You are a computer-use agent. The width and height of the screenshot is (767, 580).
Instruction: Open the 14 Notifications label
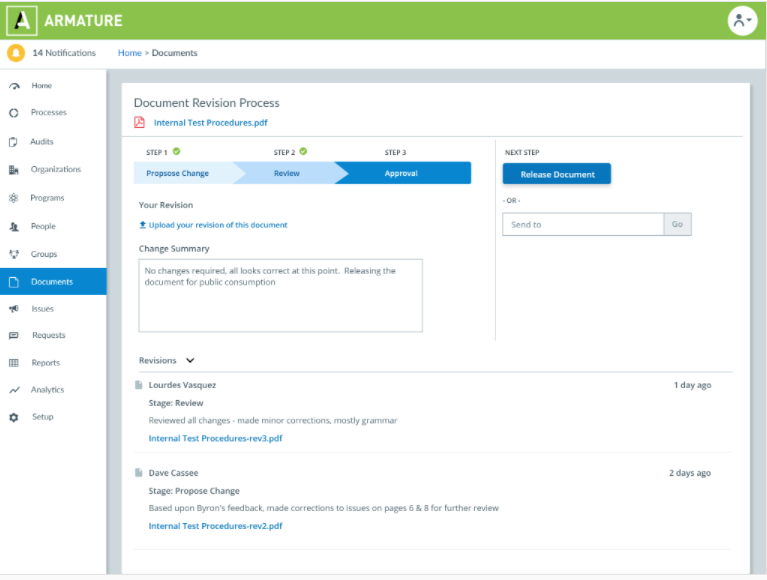64,53
